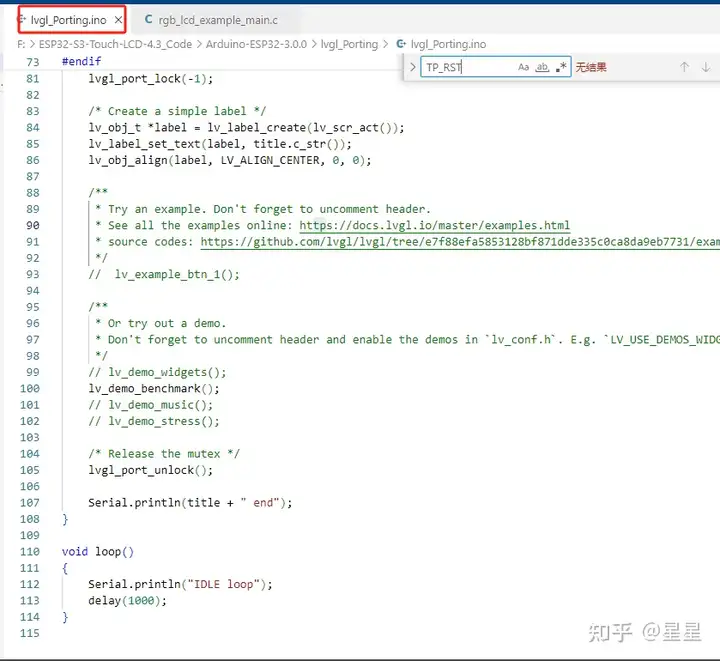Click the // lv_demo_music(); line
The height and width of the screenshot is (661, 720).
coord(151,405)
